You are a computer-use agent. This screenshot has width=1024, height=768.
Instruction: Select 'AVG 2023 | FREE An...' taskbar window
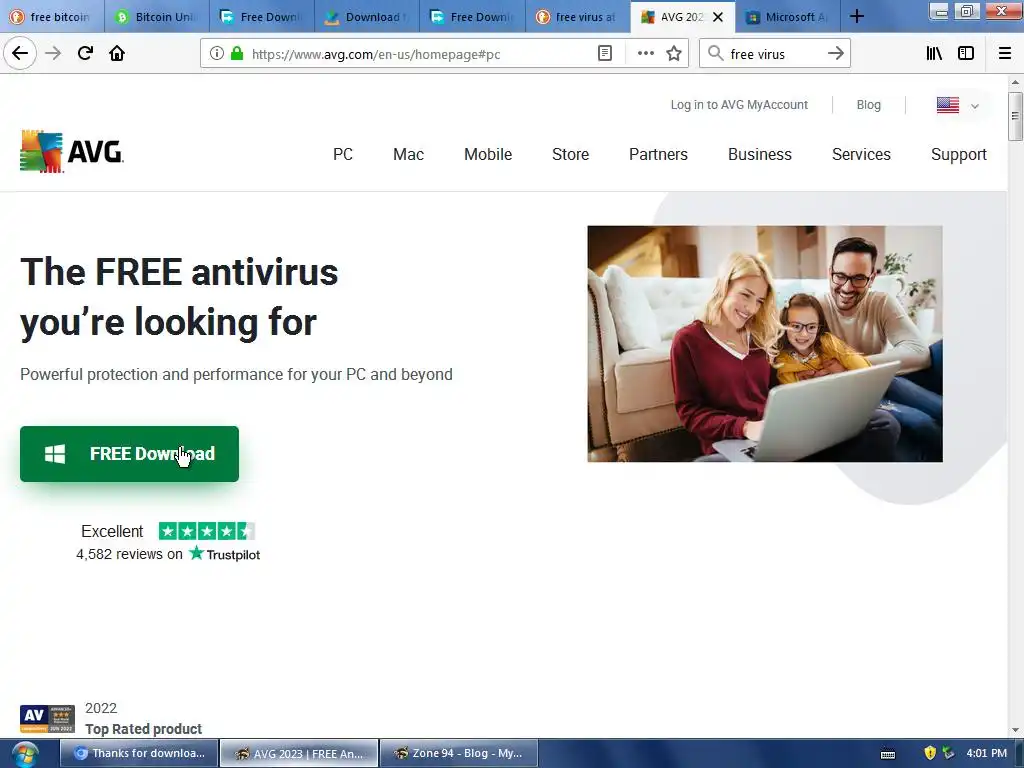(x=299, y=753)
